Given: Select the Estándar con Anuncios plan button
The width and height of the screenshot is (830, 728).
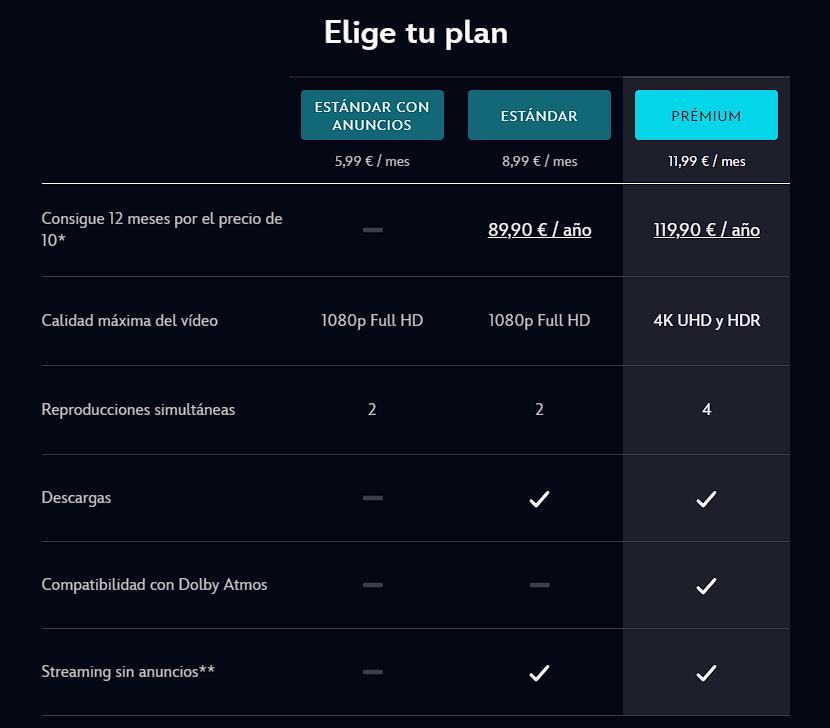Looking at the screenshot, I should (x=372, y=115).
